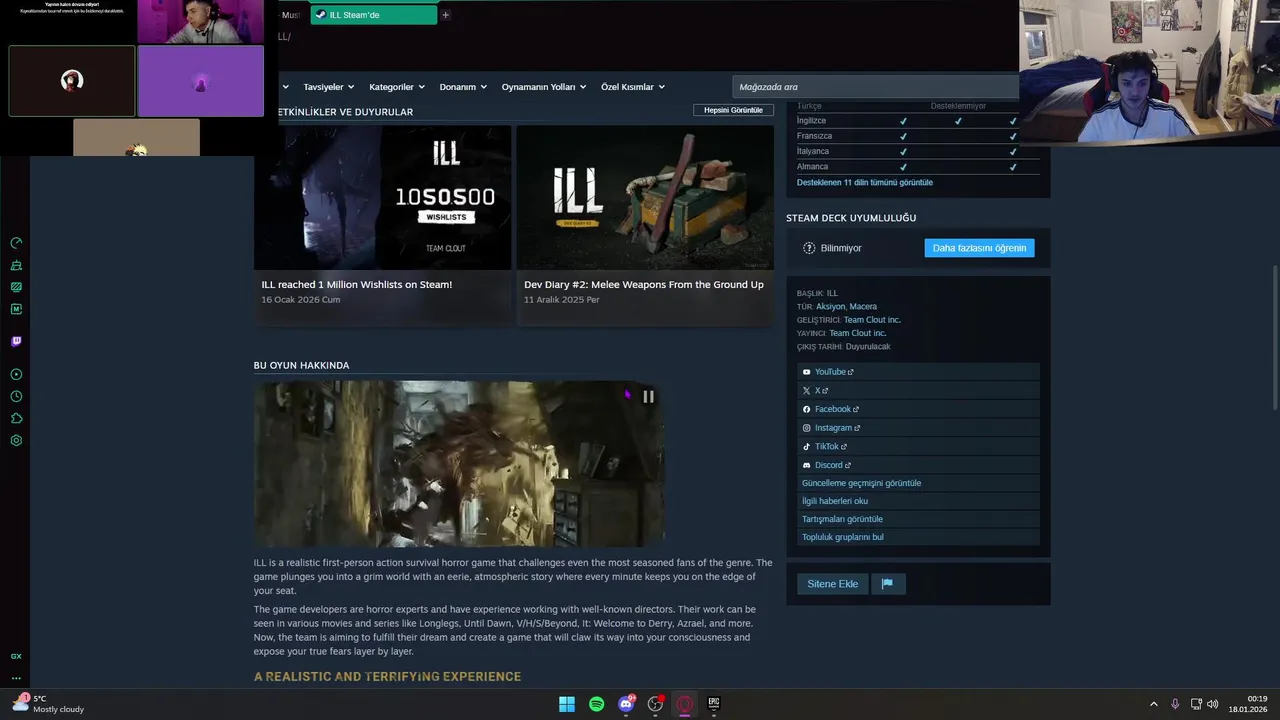Click the GX icon at sidebar bottom
The image size is (1280, 720).
click(16, 656)
